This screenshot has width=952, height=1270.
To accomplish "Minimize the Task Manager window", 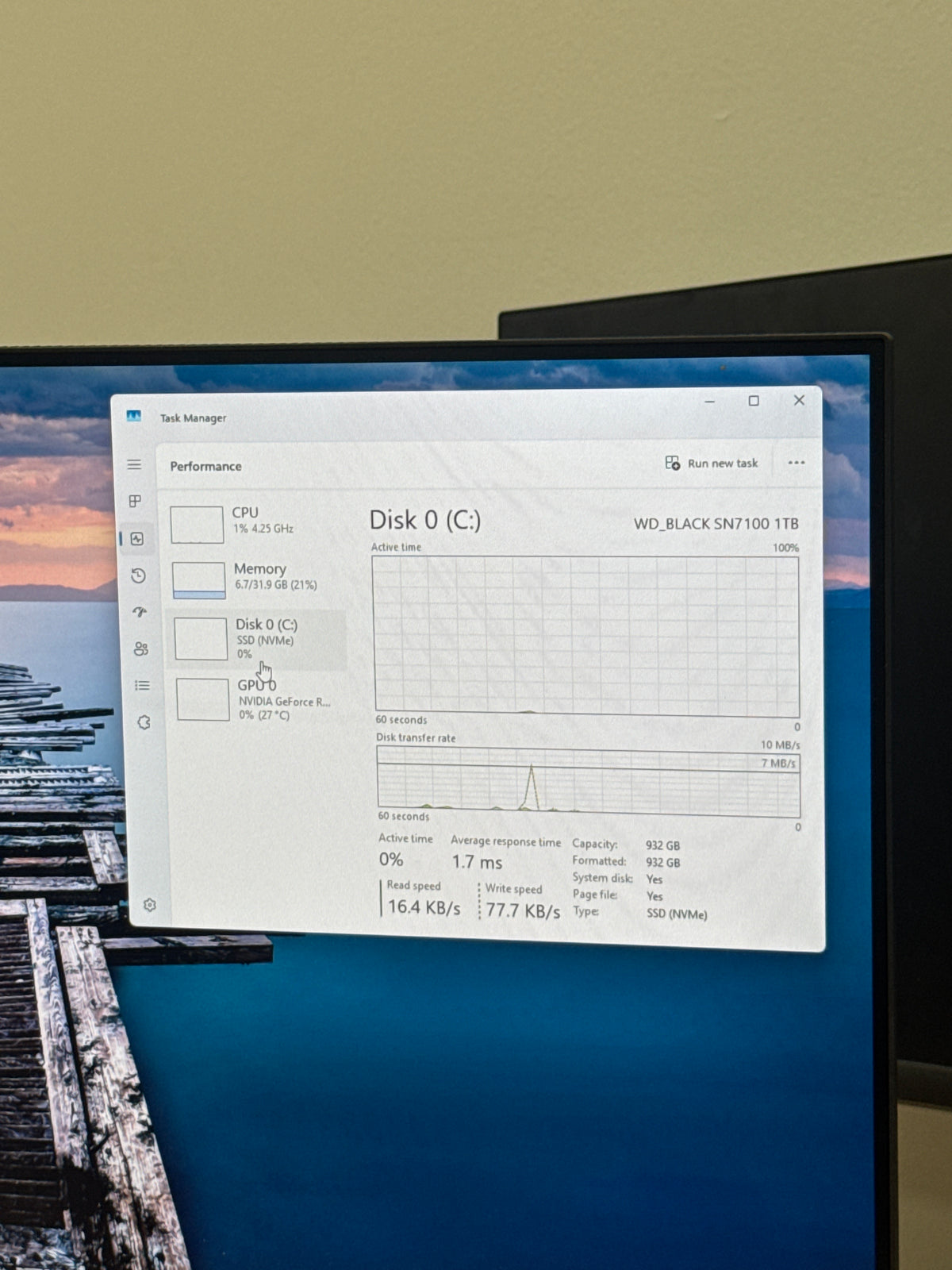I will pos(710,402).
